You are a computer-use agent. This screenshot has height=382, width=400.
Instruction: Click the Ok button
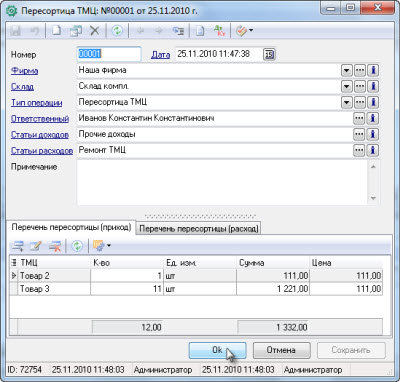tap(217, 350)
